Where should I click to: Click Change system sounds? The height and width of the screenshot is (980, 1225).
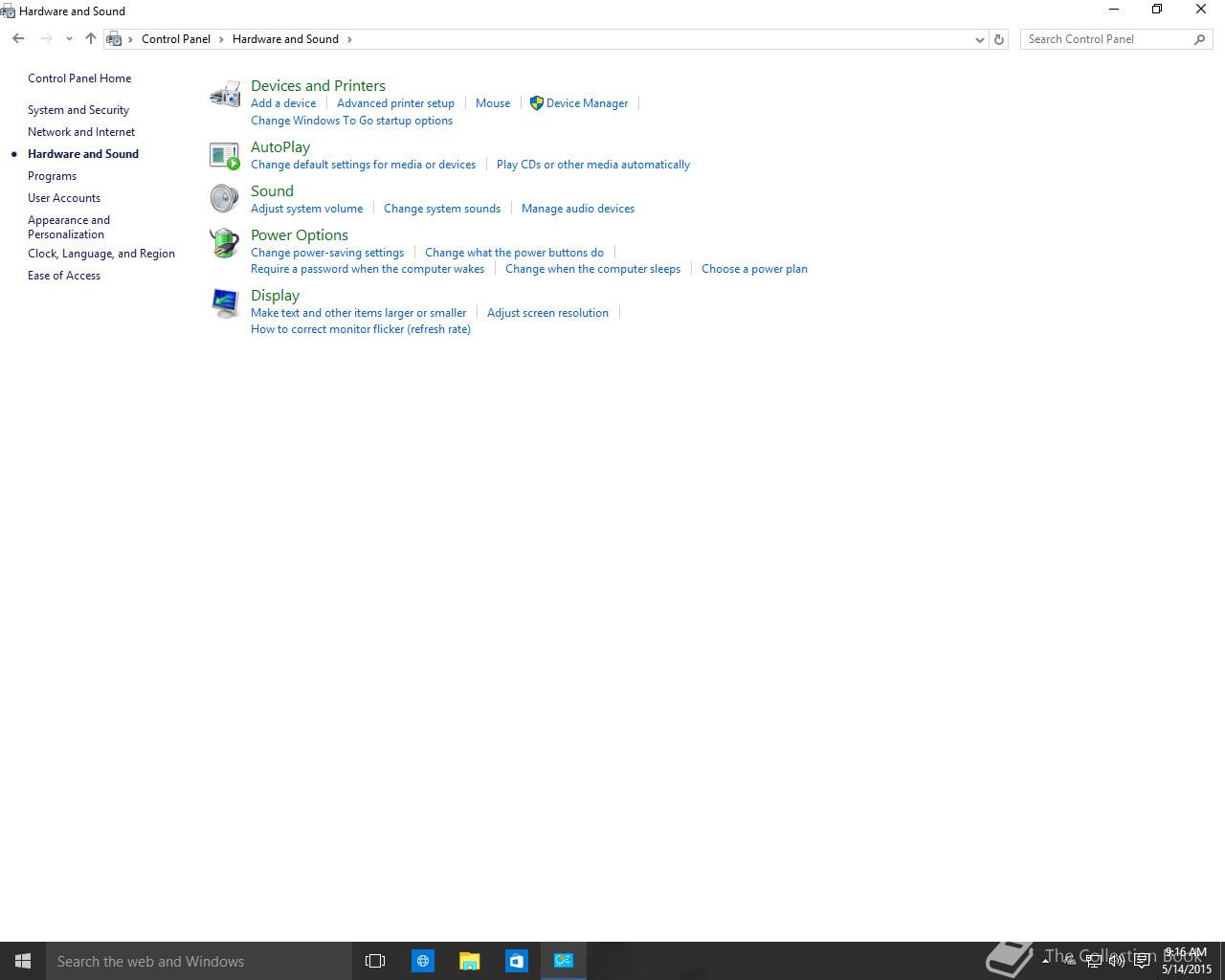(x=442, y=209)
